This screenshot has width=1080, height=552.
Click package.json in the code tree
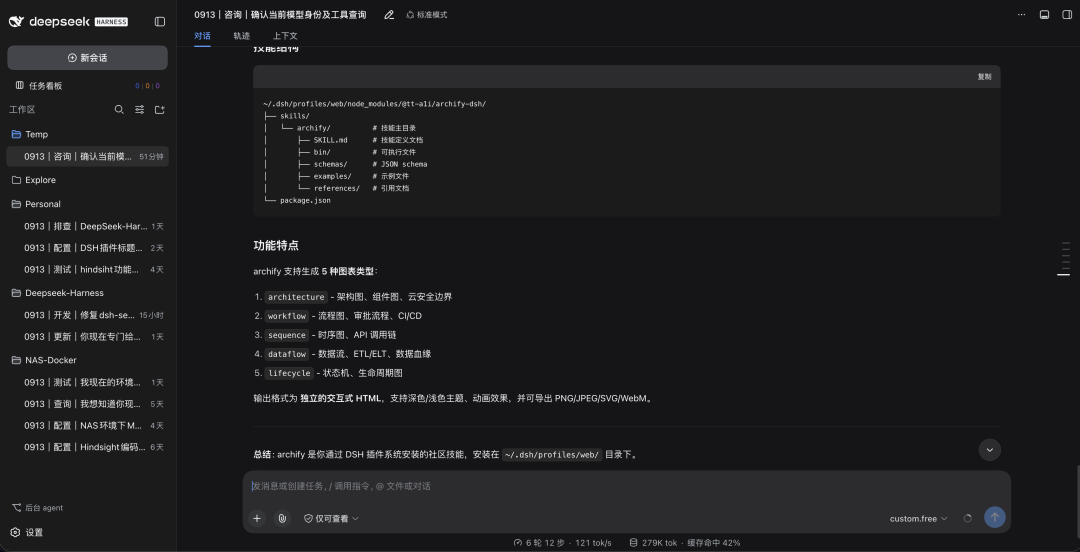pyautogui.click(x=305, y=201)
